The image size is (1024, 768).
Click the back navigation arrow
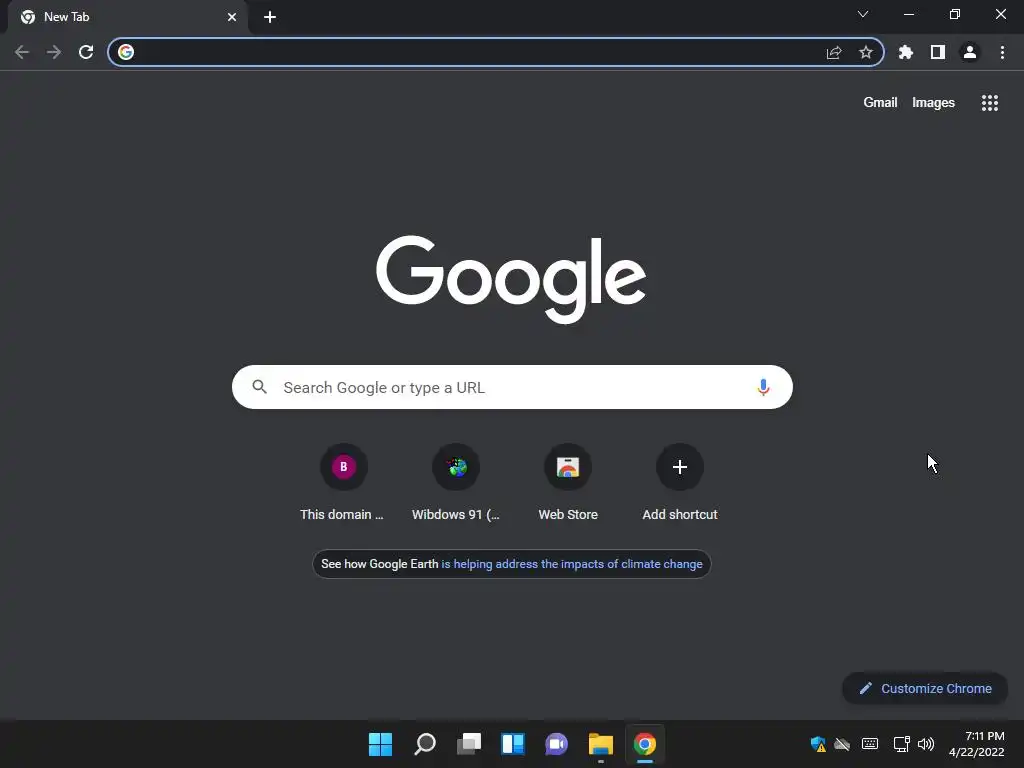point(22,52)
